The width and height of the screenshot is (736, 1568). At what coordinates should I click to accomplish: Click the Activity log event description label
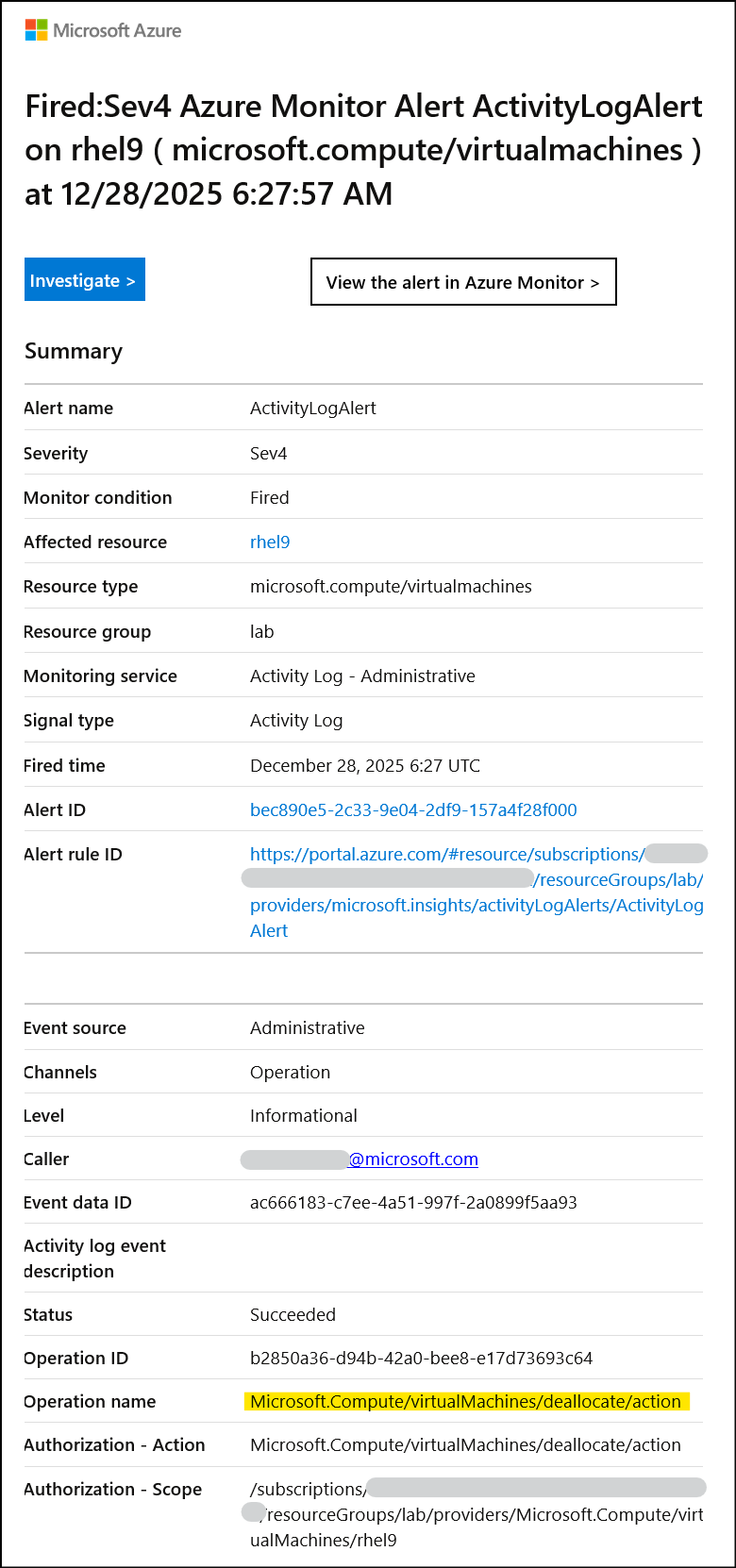[94, 1259]
